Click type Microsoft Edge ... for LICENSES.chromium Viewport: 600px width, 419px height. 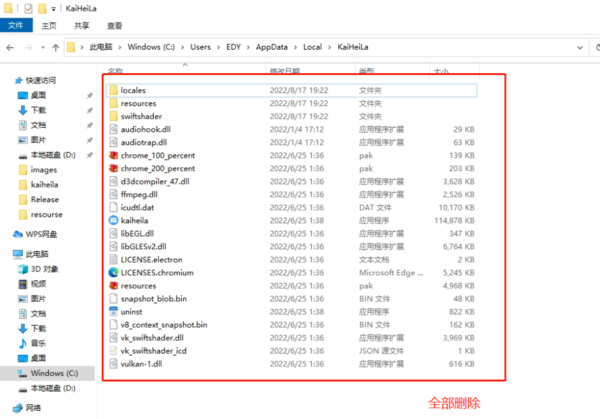click(391, 272)
